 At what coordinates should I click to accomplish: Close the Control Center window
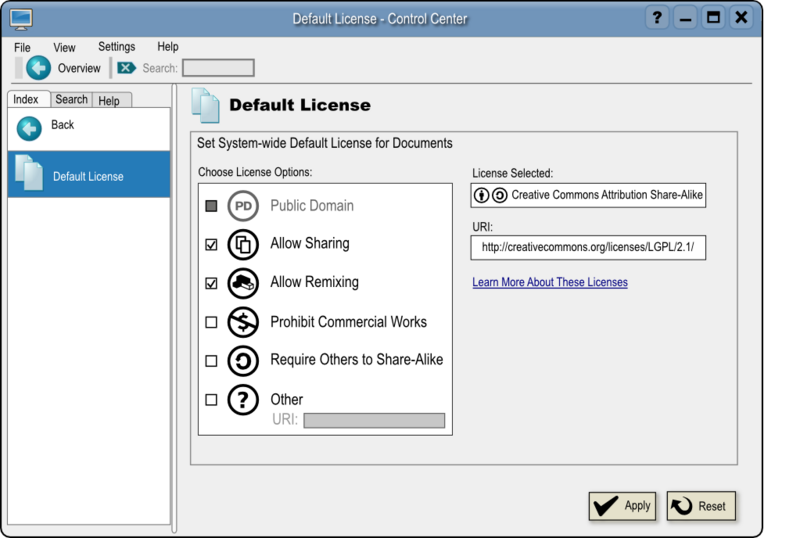741,18
